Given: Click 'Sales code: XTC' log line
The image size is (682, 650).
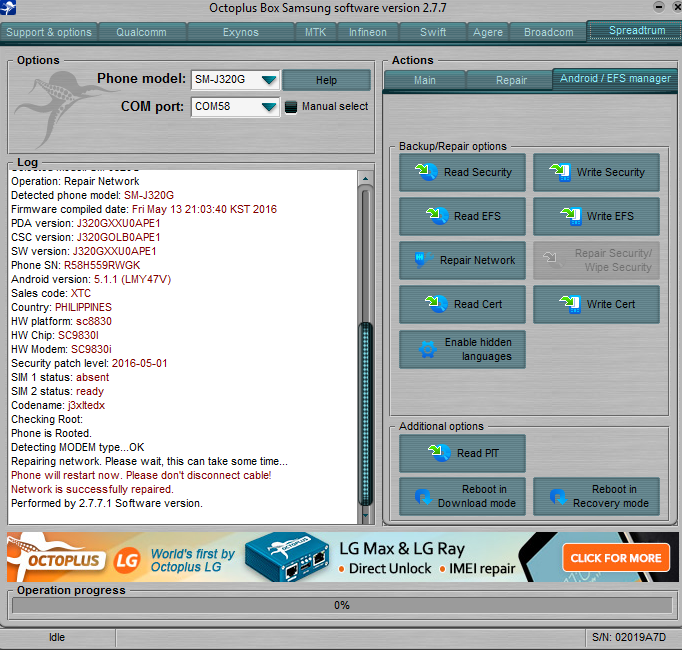Looking at the screenshot, I should (x=51, y=293).
